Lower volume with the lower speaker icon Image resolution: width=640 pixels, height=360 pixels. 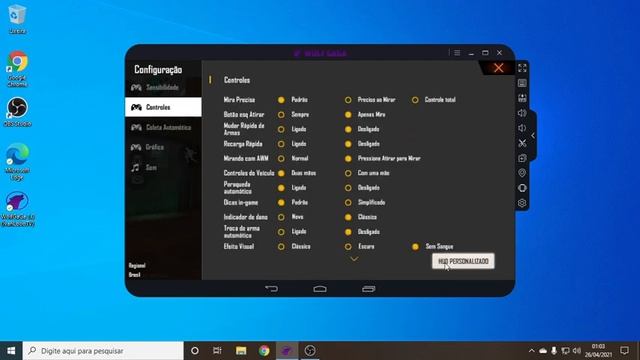point(522,128)
